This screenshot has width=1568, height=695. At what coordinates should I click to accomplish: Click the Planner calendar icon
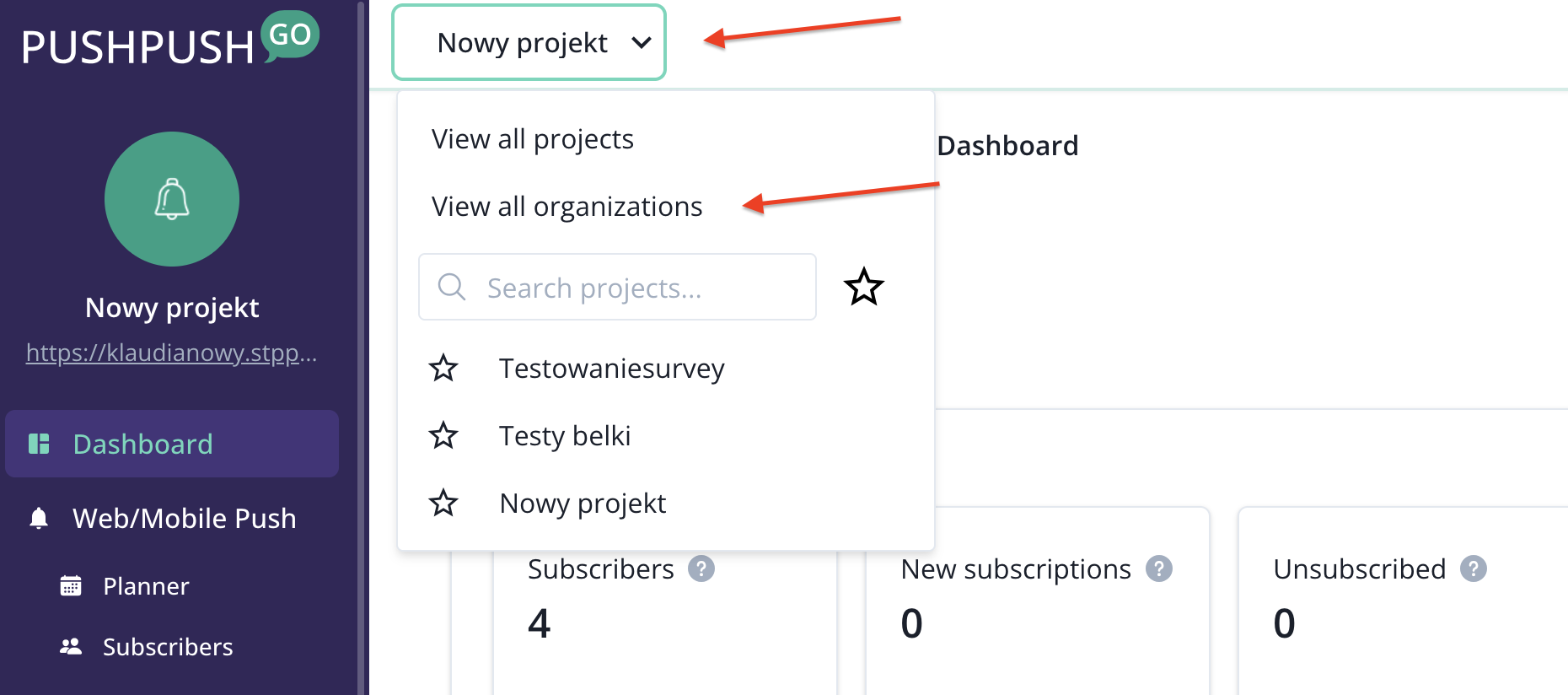[x=71, y=585]
